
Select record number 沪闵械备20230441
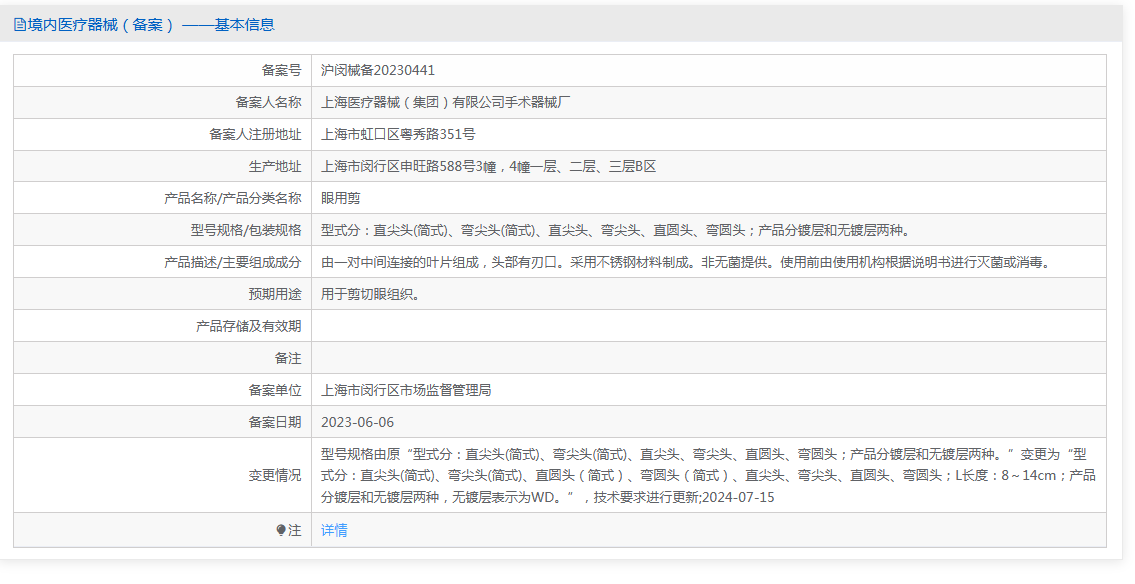pos(378,70)
